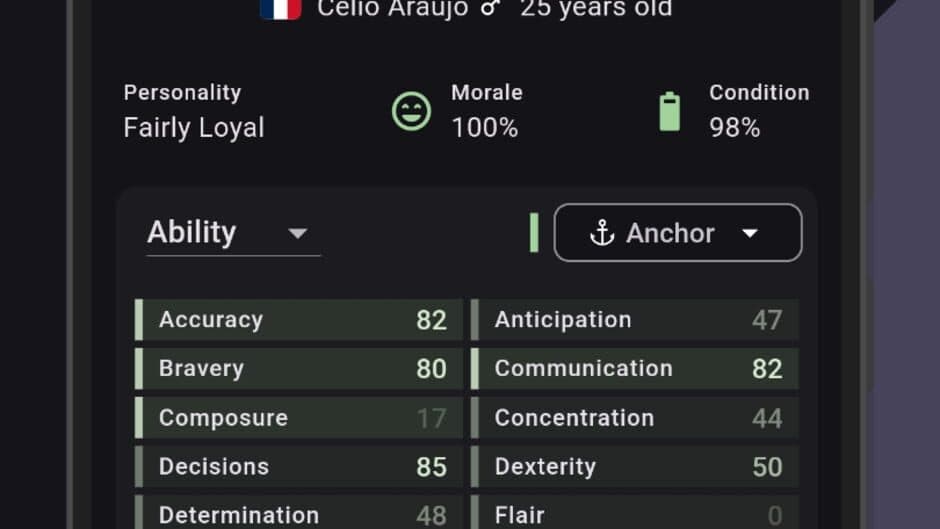940x529 pixels.
Task: Click the Fairly Loyal personality text
Action: coord(194,128)
